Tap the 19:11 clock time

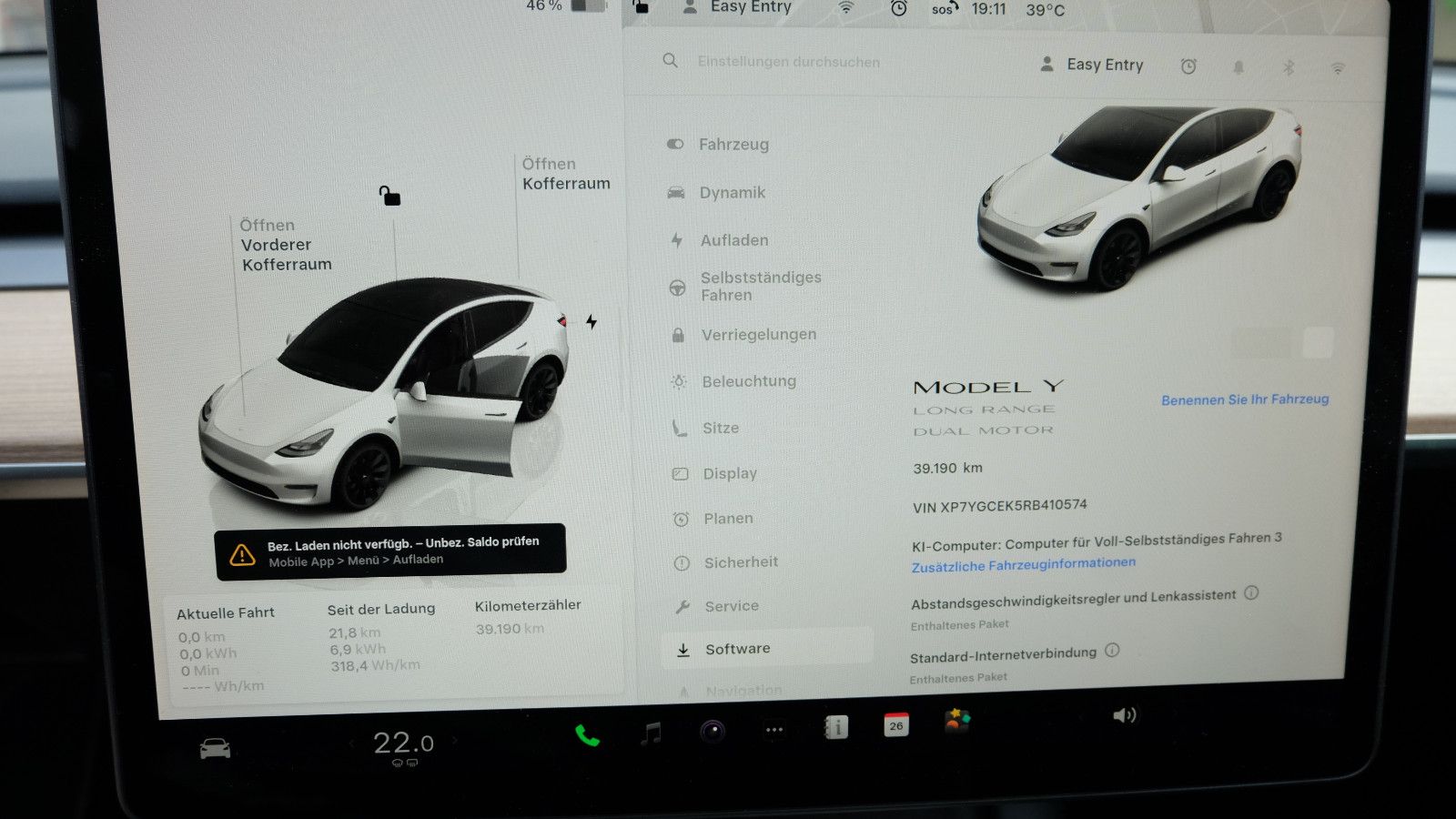(x=988, y=9)
